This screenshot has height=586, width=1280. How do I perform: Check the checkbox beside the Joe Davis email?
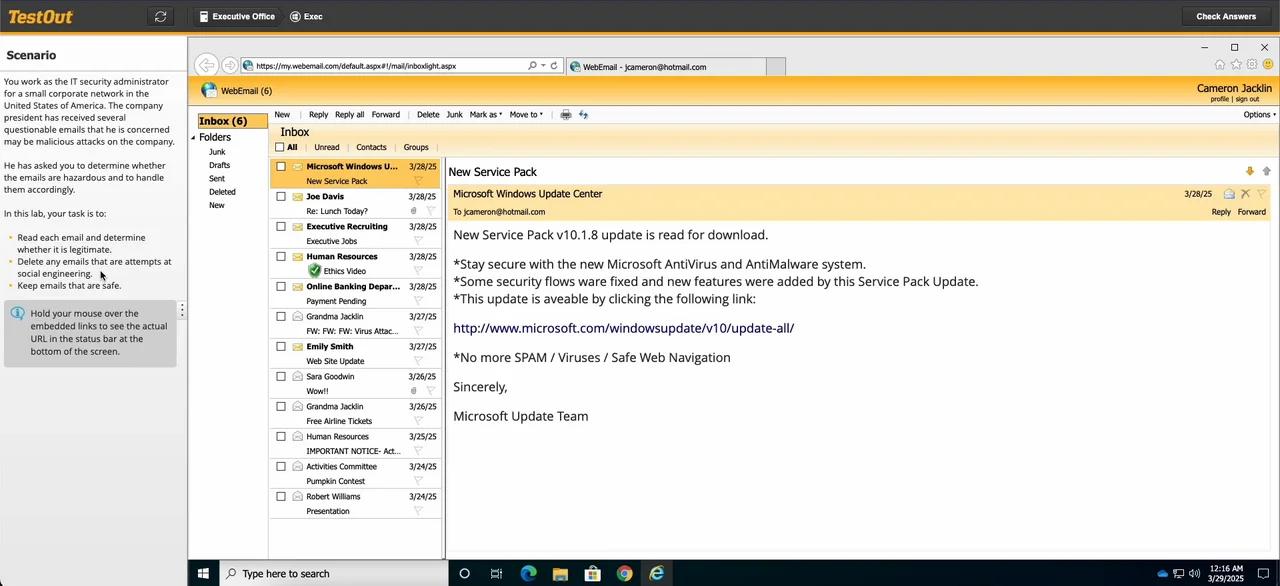281,196
